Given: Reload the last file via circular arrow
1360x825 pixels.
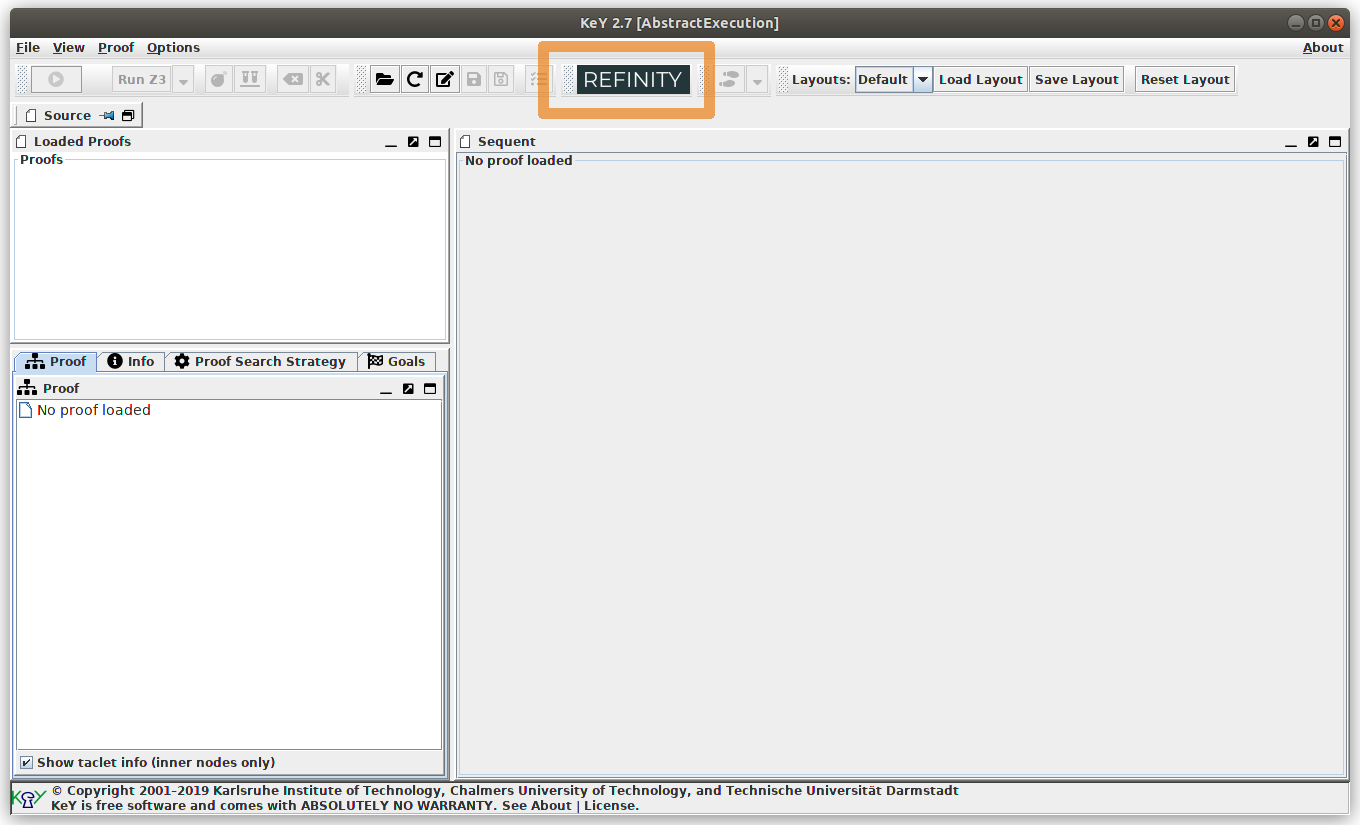Looking at the screenshot, I should coord(414,80).
